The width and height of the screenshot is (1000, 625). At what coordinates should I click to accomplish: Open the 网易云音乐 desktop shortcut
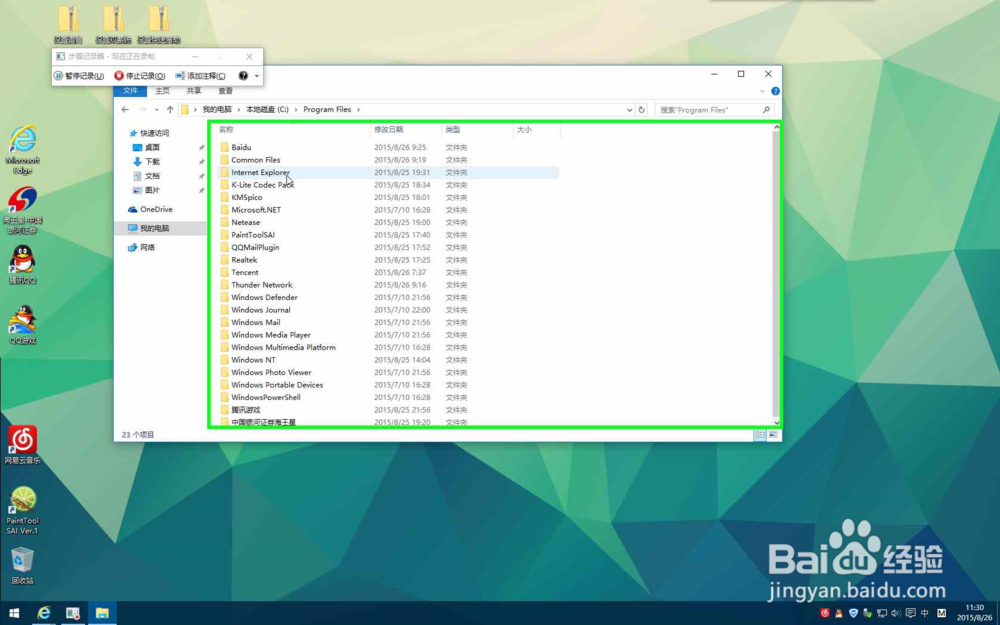point(23,445)
